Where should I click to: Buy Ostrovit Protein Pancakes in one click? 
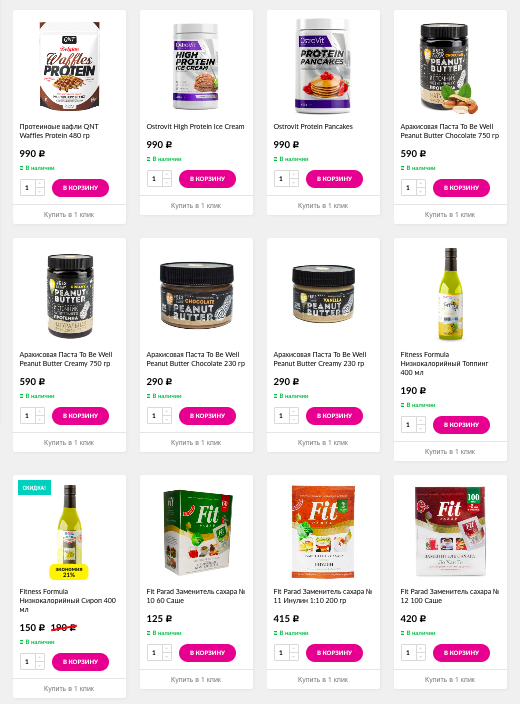click(323, 206)
